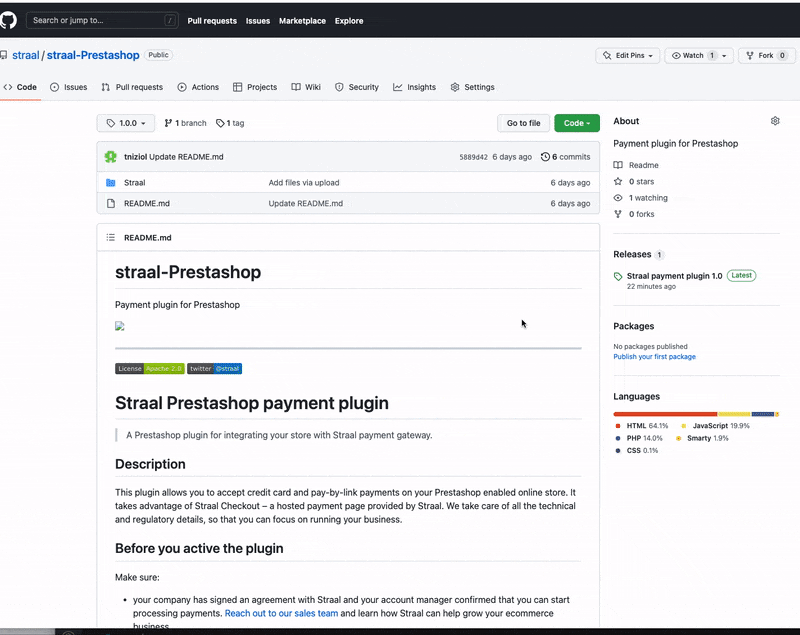
Task: Open the Wiki tab
Action: (306, 87)
